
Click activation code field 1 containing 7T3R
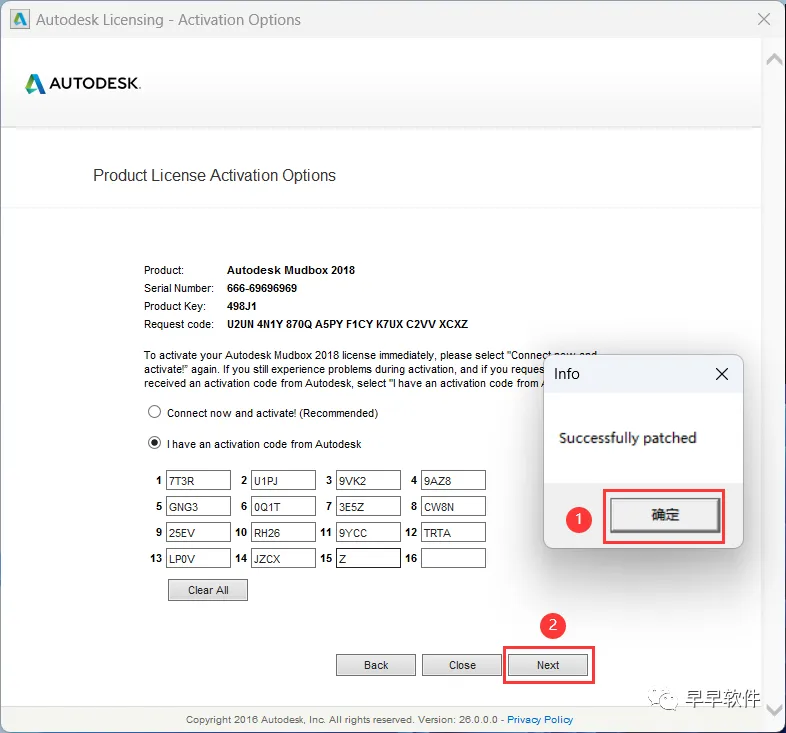(199, 480)
